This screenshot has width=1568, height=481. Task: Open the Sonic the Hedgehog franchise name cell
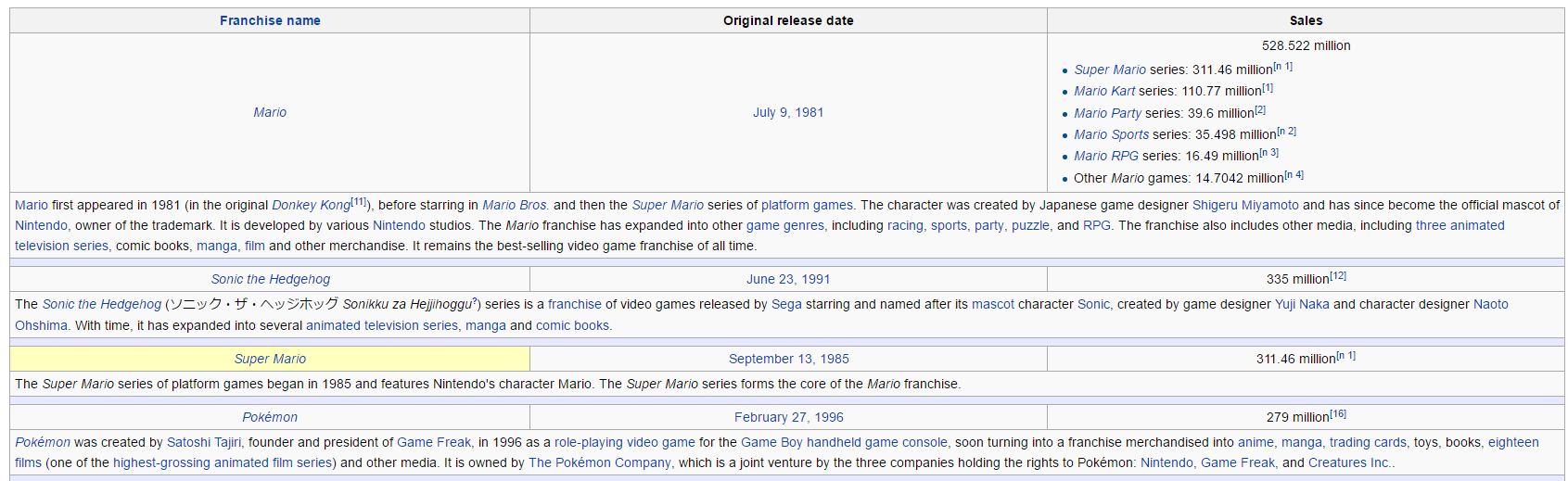270,279
